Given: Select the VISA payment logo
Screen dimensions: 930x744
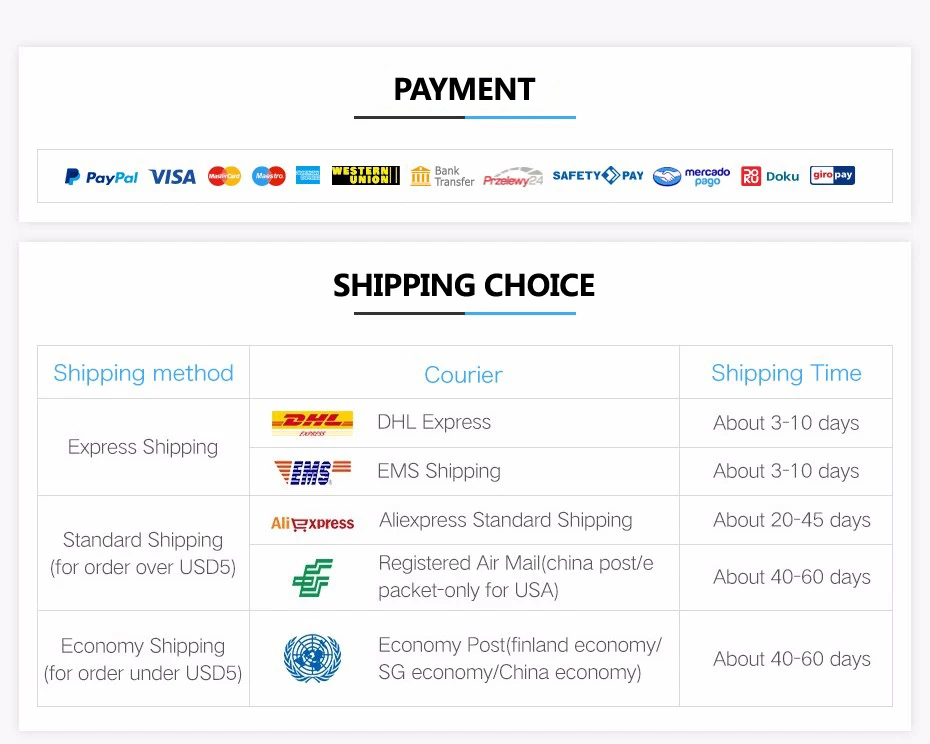Looking at the screenshot, I should pyautogui.click(x=172, y=177).
